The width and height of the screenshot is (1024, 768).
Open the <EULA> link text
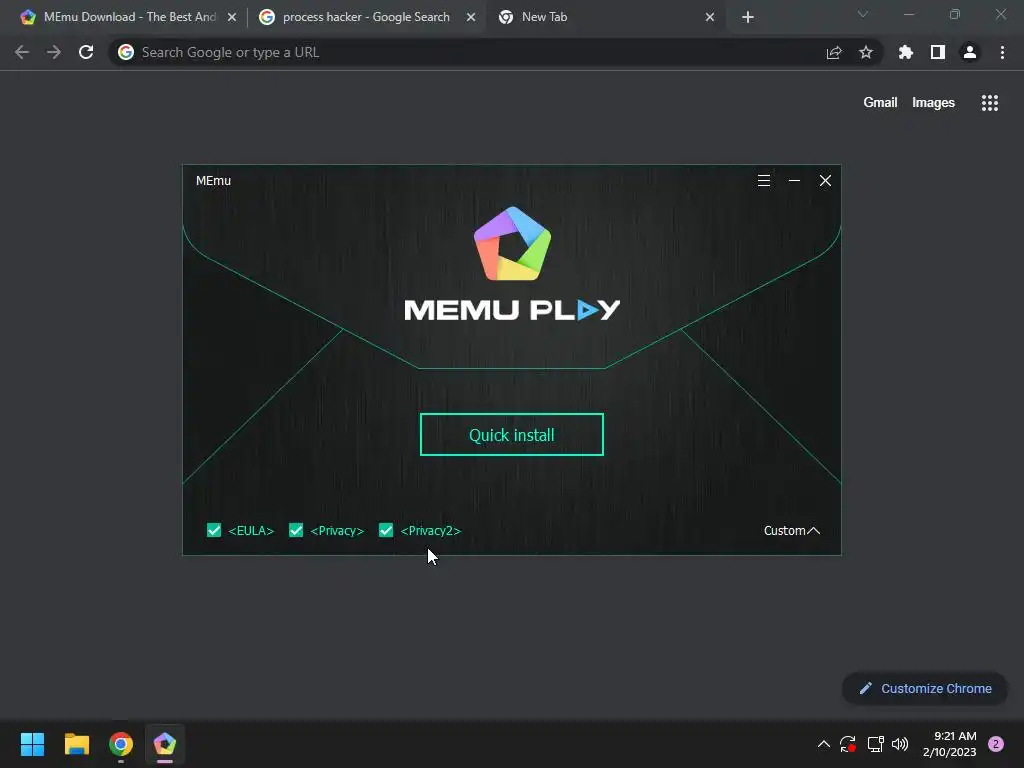(251, 530)
